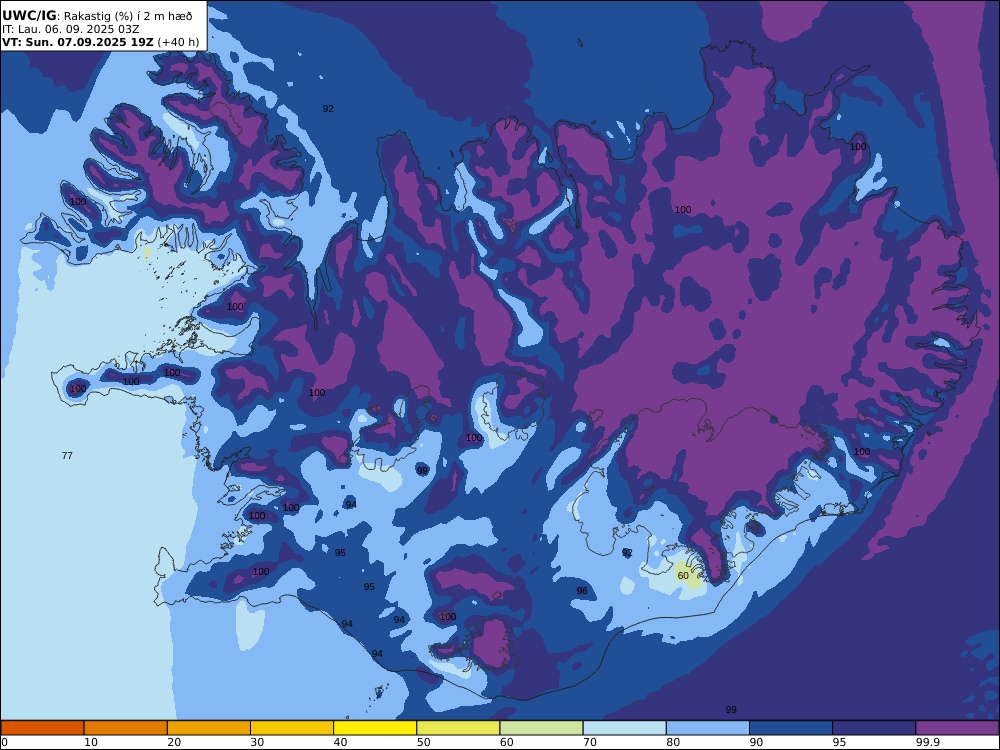Click the 'IT: Lau. 06. 09. 2025 03Z' line
Viewport: 1000px width, 750px height.
tap(70, 29)
